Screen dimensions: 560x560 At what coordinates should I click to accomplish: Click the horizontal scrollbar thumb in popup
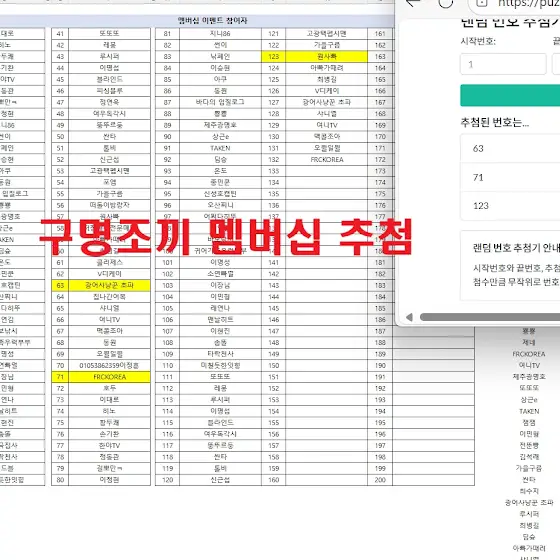(x=490, y=317)
